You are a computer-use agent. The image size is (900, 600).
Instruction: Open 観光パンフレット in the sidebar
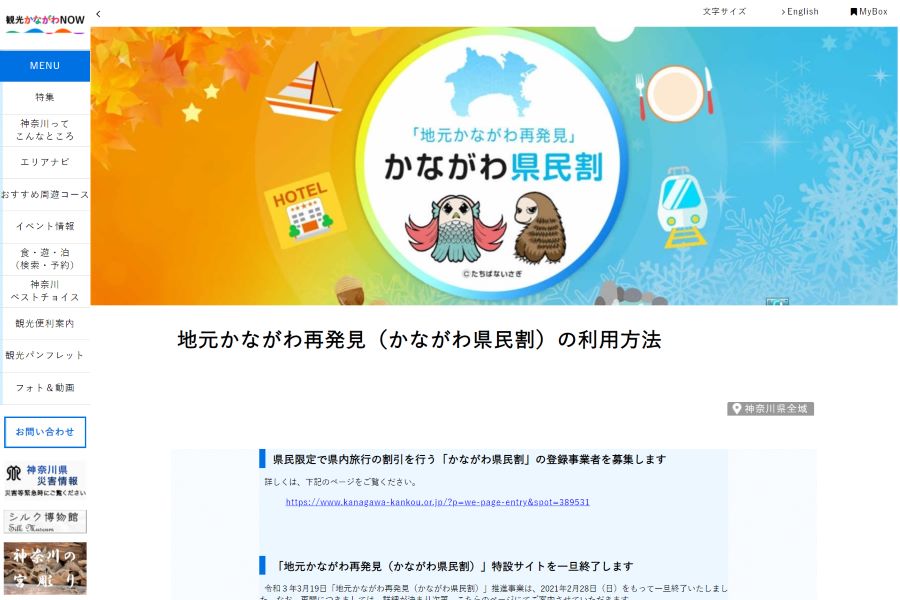pos(45,355)
